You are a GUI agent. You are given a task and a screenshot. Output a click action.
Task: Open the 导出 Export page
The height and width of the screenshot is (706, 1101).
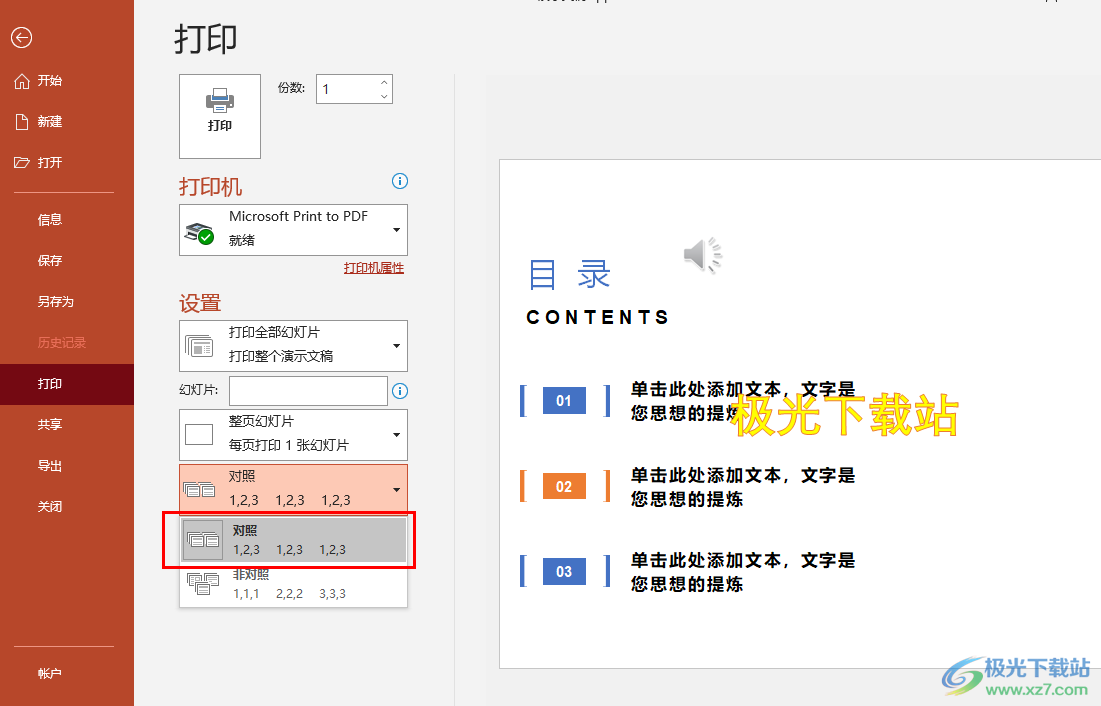click(50, 466)
